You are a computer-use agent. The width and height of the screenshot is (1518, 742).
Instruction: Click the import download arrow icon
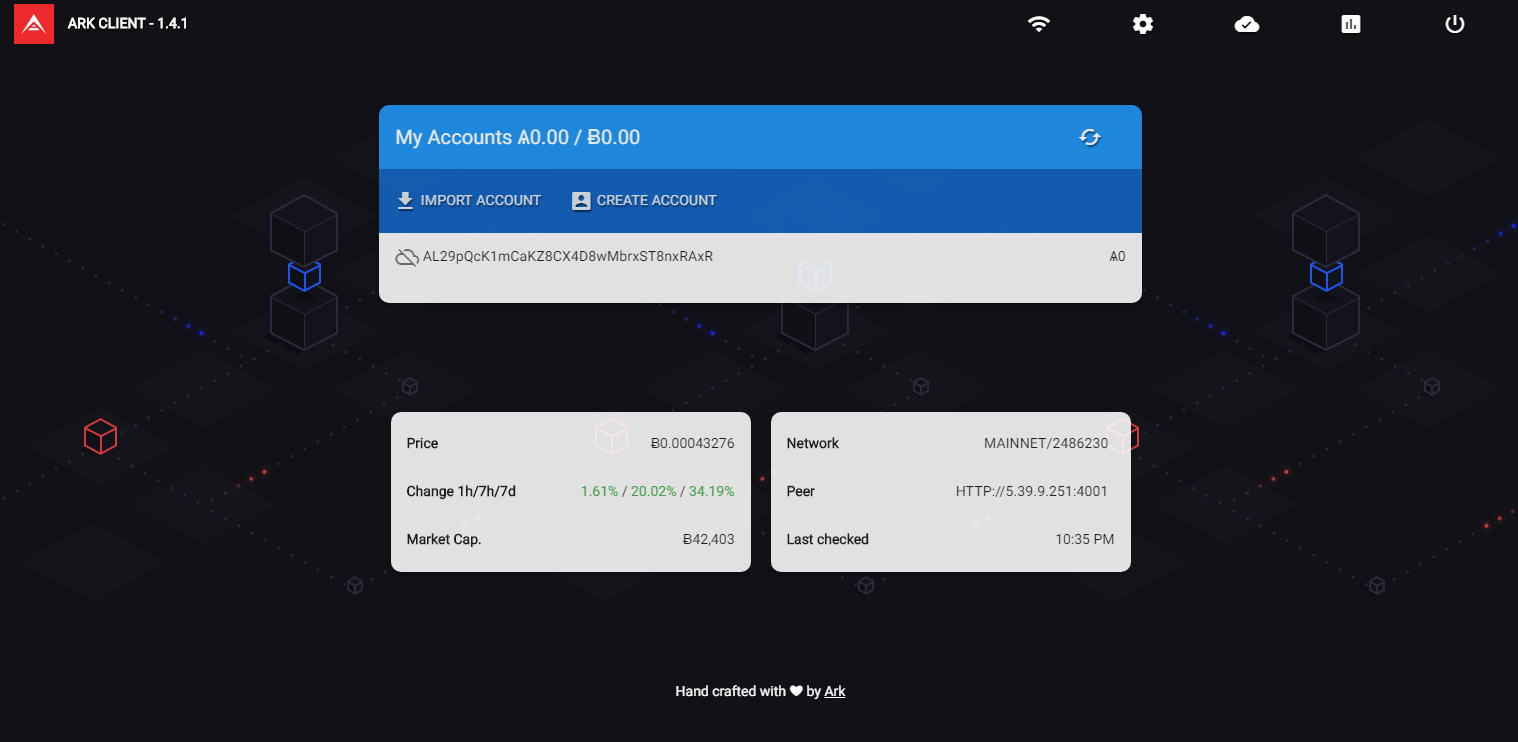pyautogui.click(x=405, y=201)
